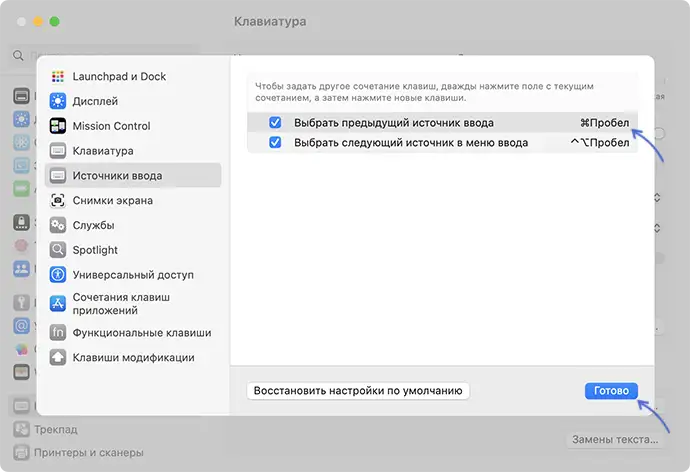Open the Универсальный доступ accessibility icon
Viewport: 690px width, 472px height.
tap(58, 275)
